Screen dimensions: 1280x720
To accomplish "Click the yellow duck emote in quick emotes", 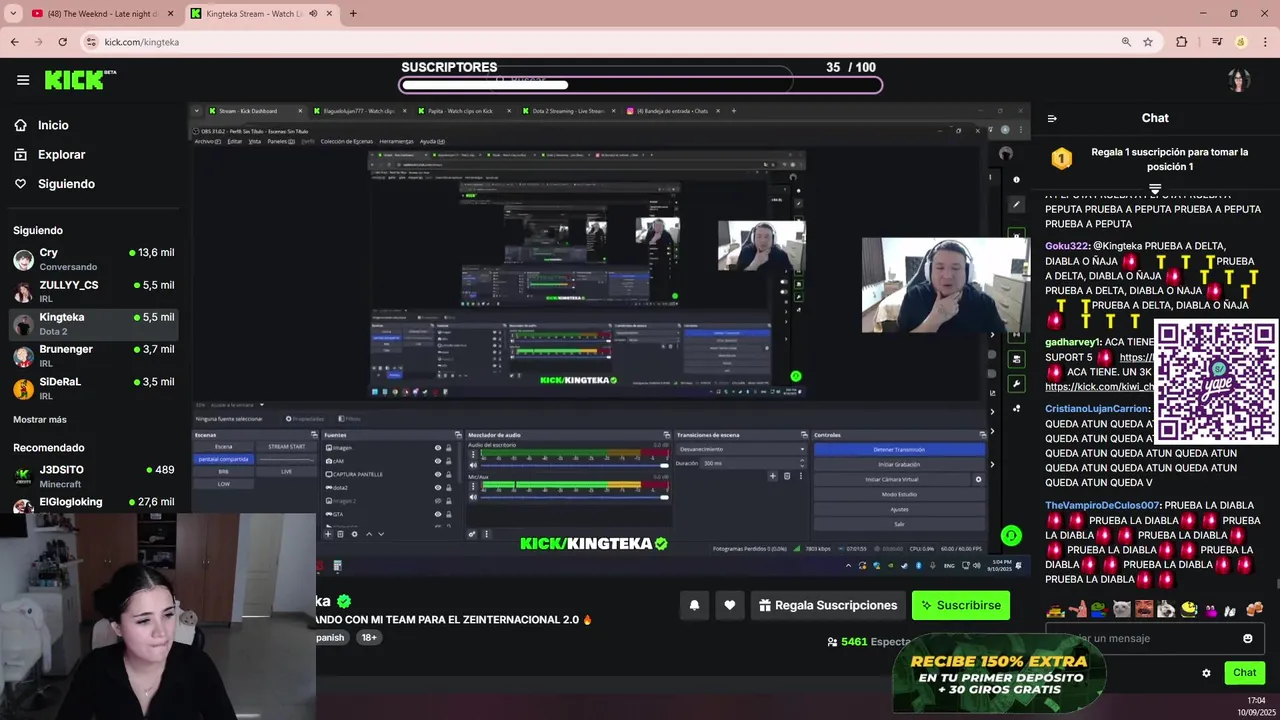I will (1188, 609).
